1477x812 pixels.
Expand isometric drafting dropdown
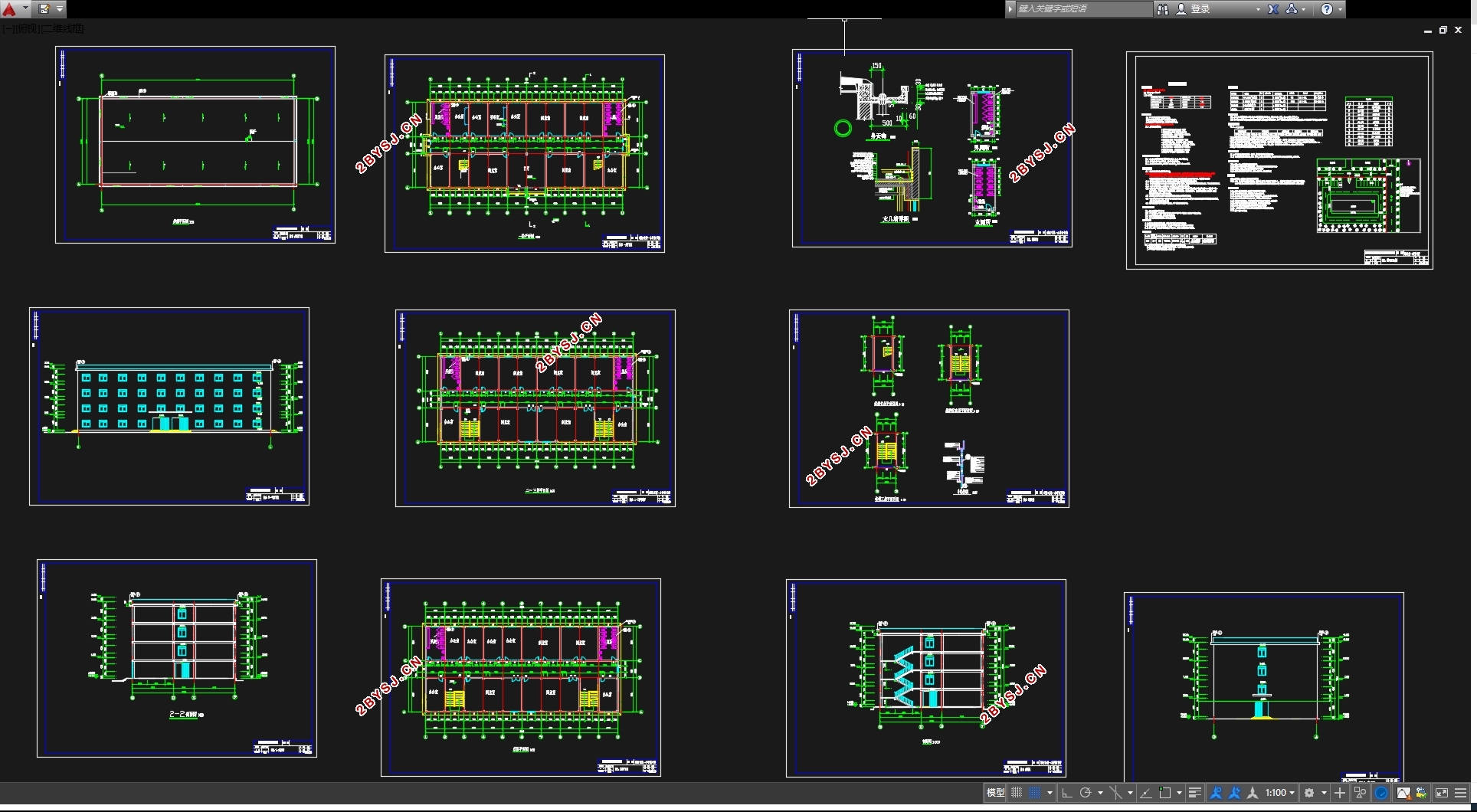1130,793
